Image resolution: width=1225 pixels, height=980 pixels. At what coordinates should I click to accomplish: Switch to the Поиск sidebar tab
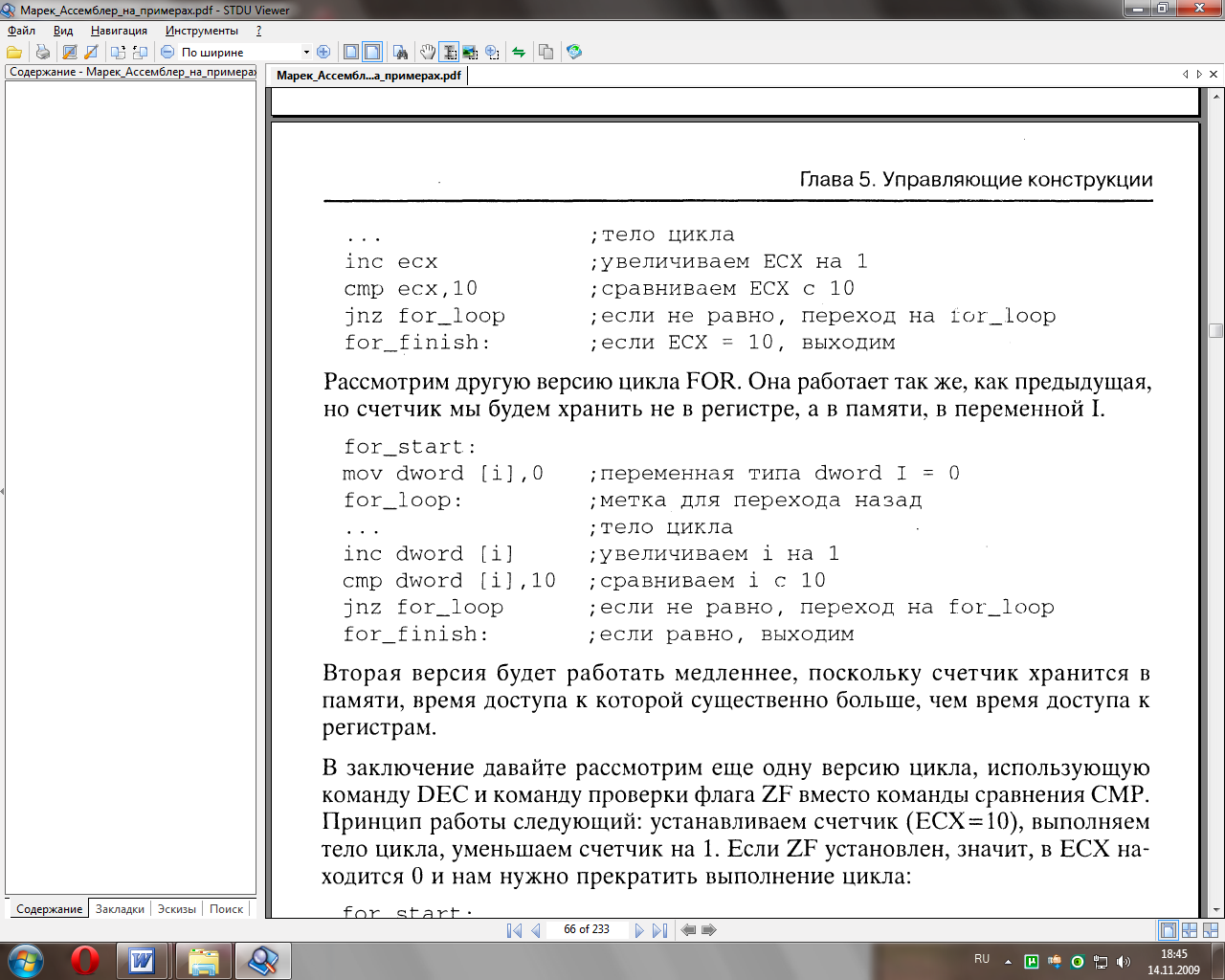point(227,908)
